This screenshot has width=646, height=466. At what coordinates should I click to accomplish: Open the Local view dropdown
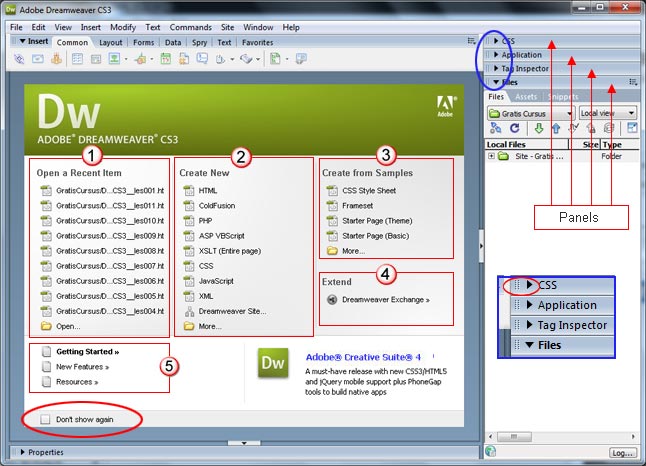point(608,113)
